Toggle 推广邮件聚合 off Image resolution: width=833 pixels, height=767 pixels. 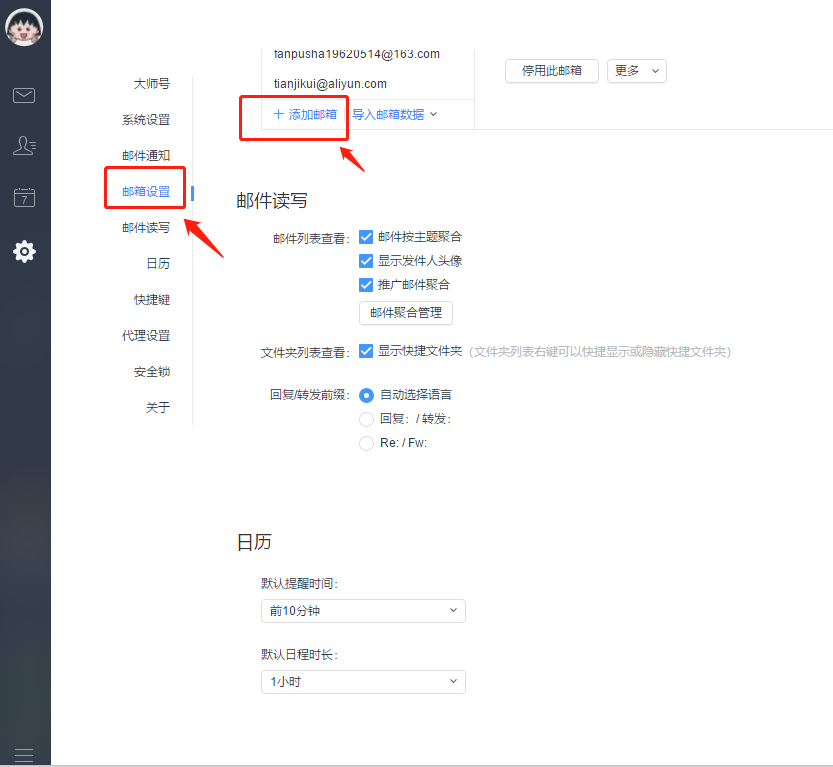pyautogui.click(x=366, y=285)
